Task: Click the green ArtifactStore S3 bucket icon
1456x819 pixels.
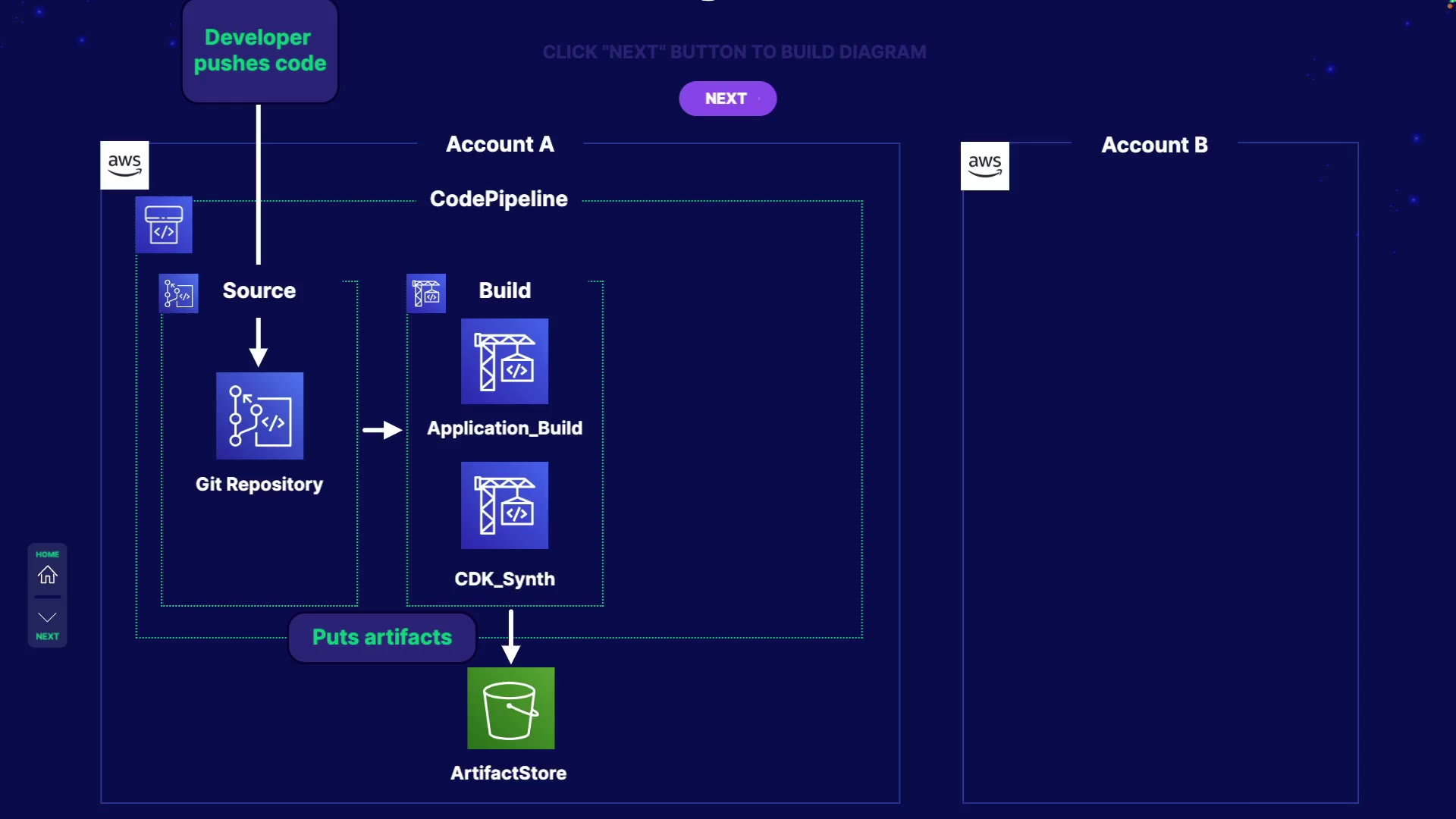Action: tap(510, 708)
